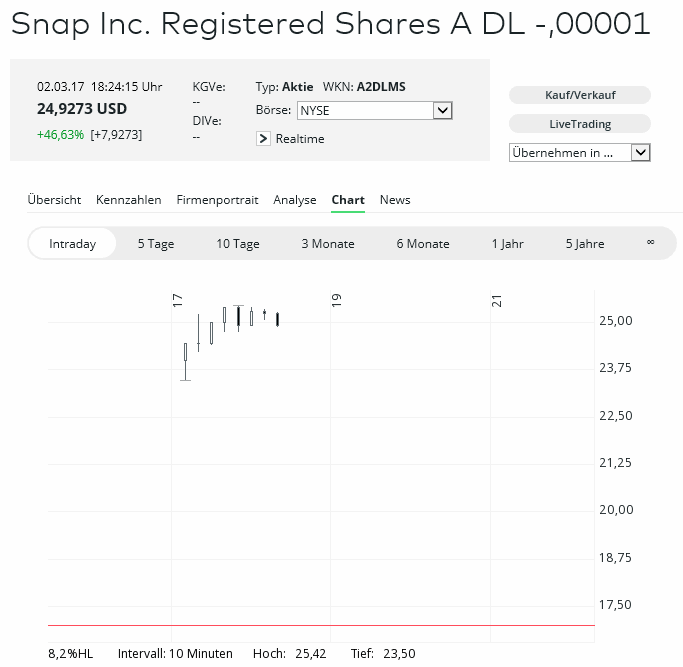
Task: Select the Chart tab
Action: (x=348, y=200)
